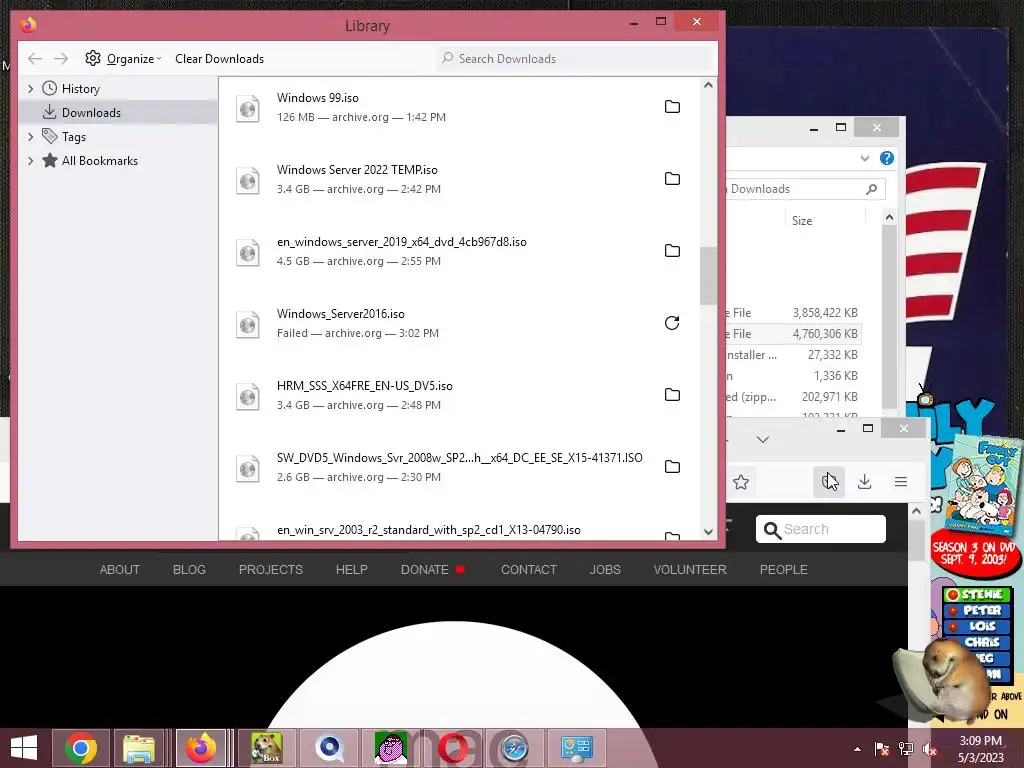Click the Windows 99.iso file icon
The image size is (1024, 768).
248,108
